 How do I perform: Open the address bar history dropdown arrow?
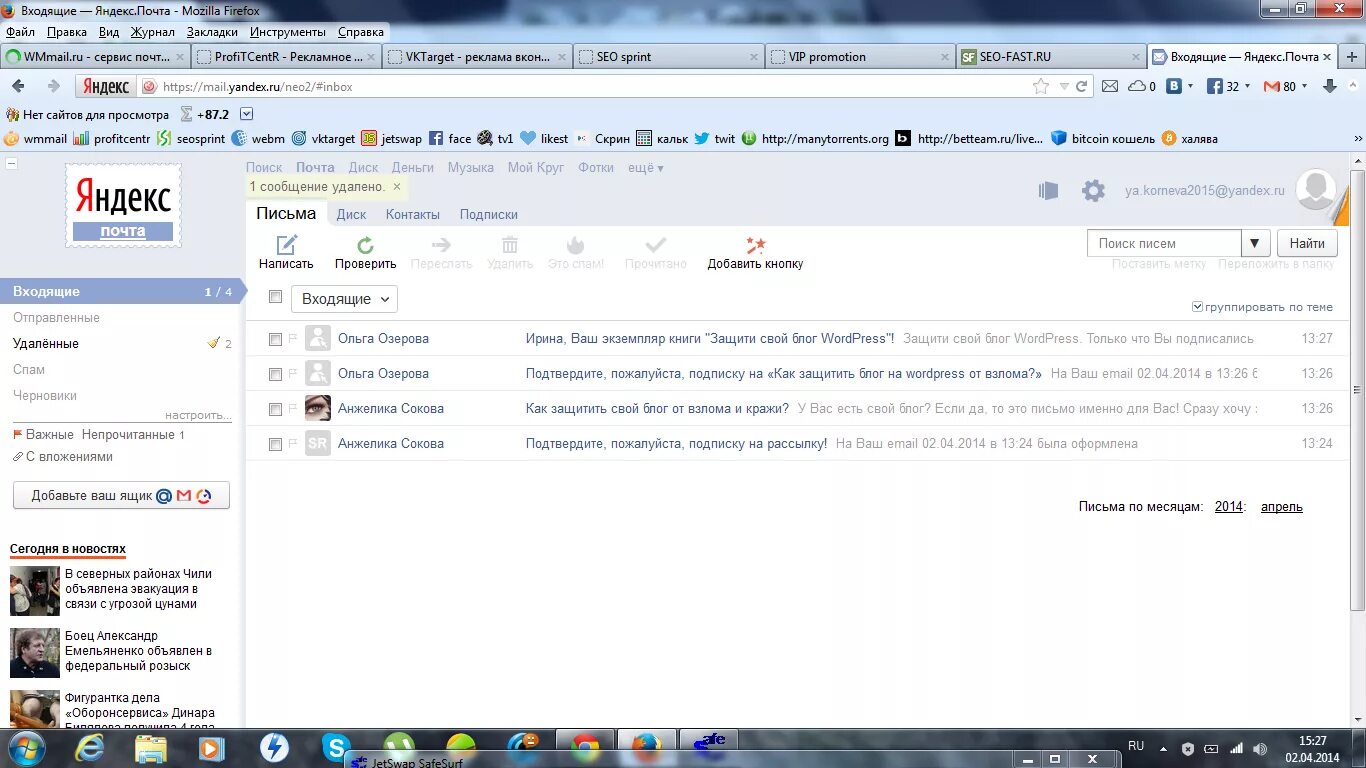(x=1064, y=87)
